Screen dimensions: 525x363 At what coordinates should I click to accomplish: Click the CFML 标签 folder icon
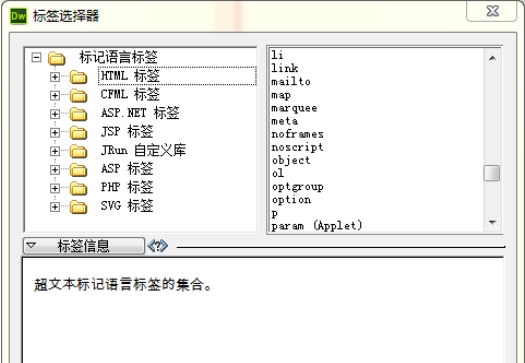click(78, 96)
